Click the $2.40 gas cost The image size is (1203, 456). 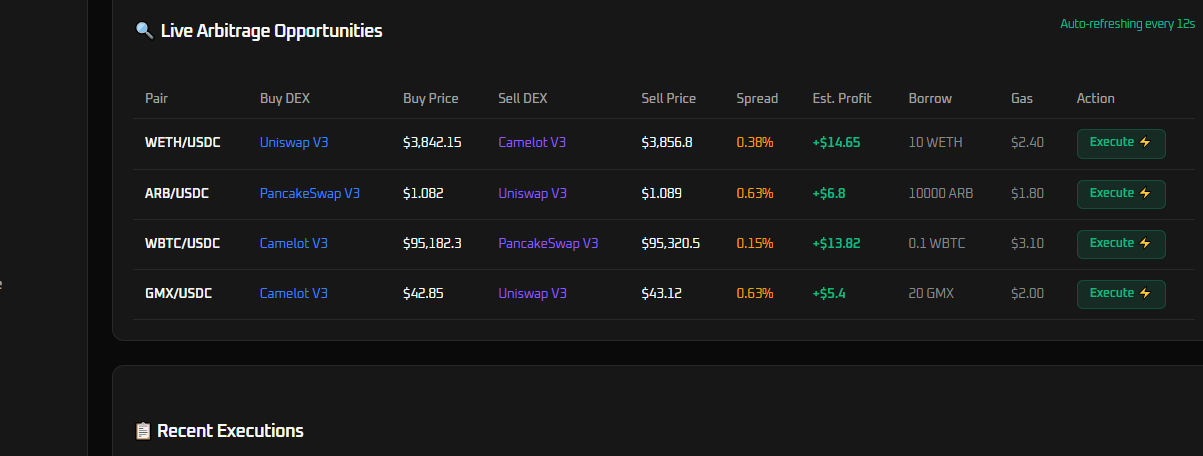tap(1028, 142)
